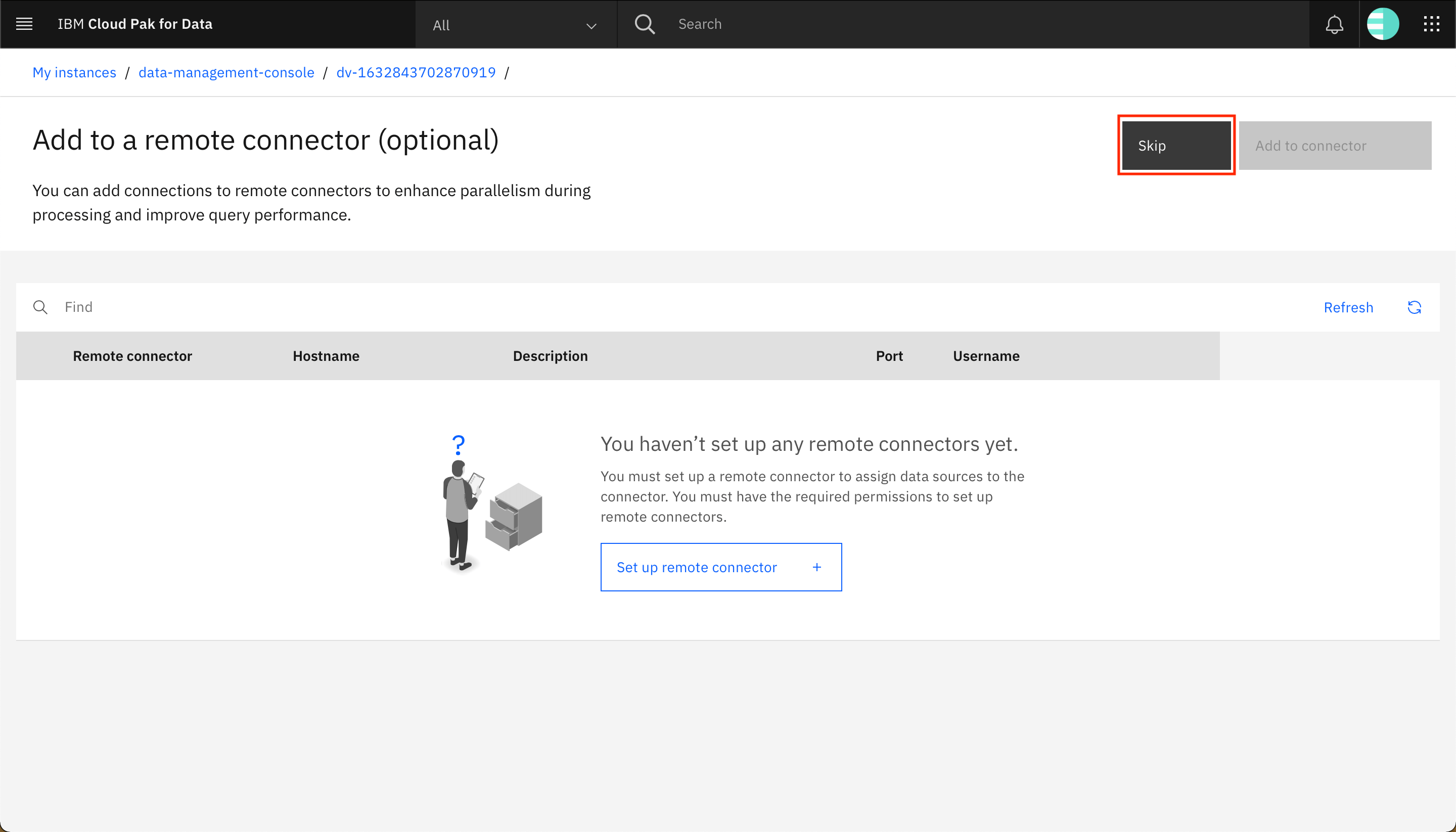Click the Find magnifier icon
This screenshot has height=832, width=1456.
click(x=40, y=307)
